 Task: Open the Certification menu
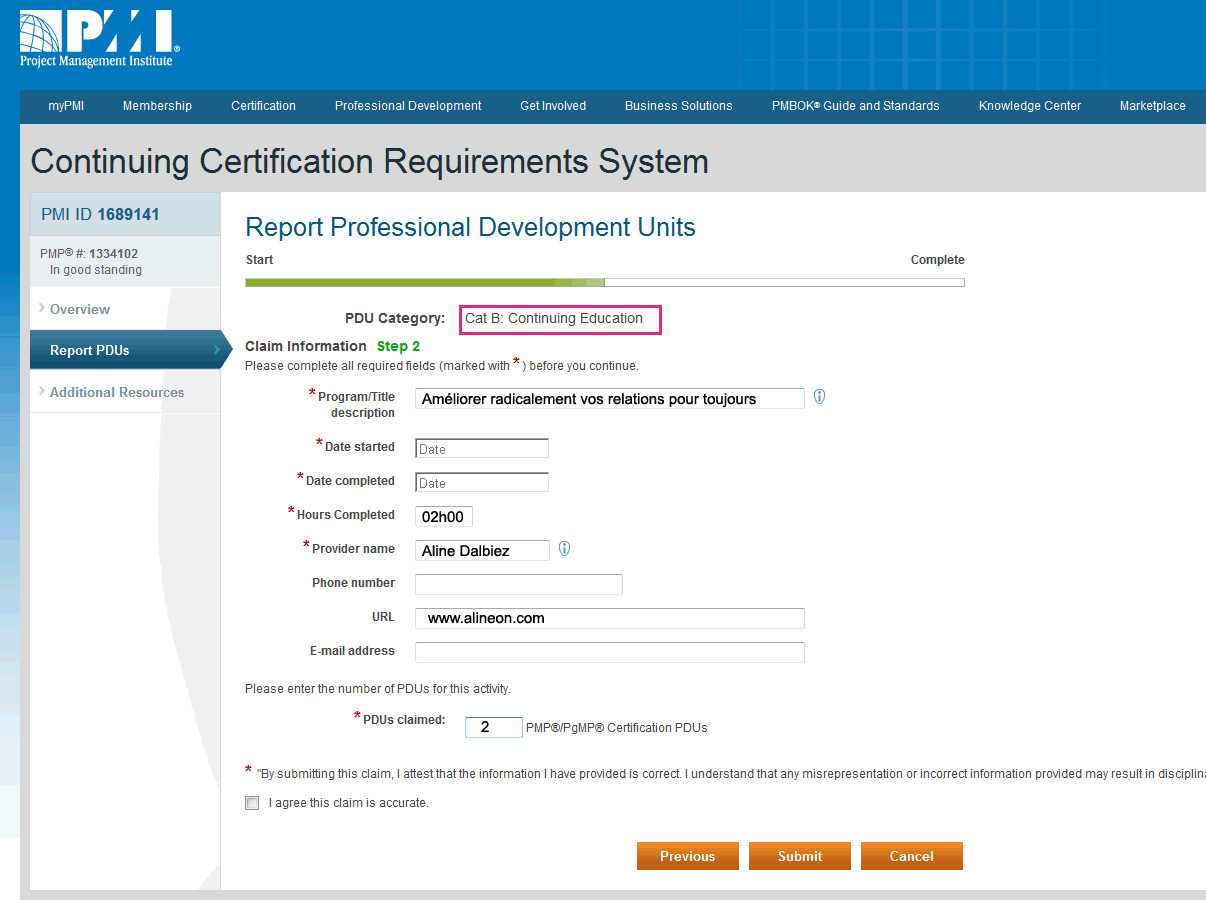tap(263, 106)
